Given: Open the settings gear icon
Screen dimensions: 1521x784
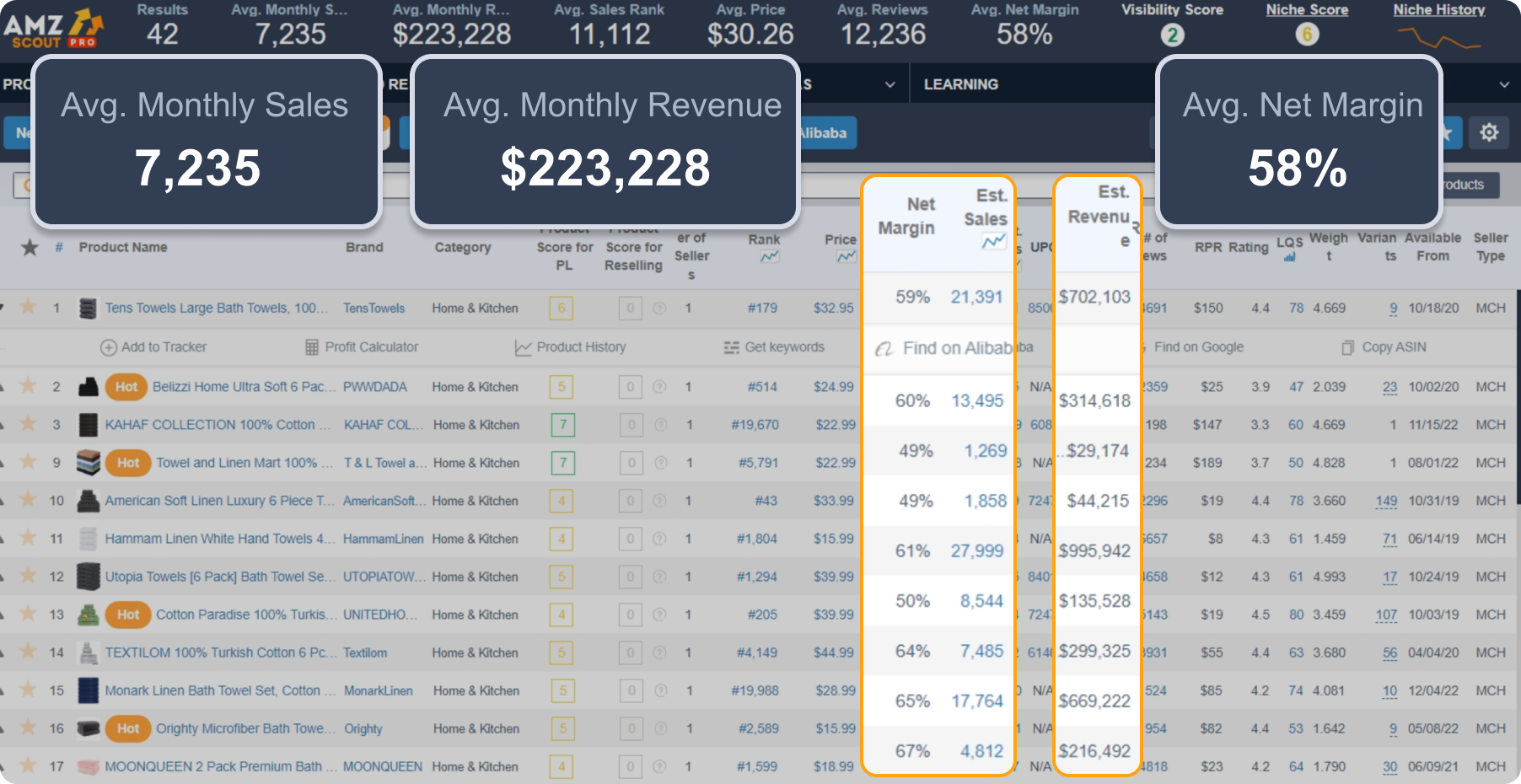Looking at the screenshot, I should (1490, 132).
